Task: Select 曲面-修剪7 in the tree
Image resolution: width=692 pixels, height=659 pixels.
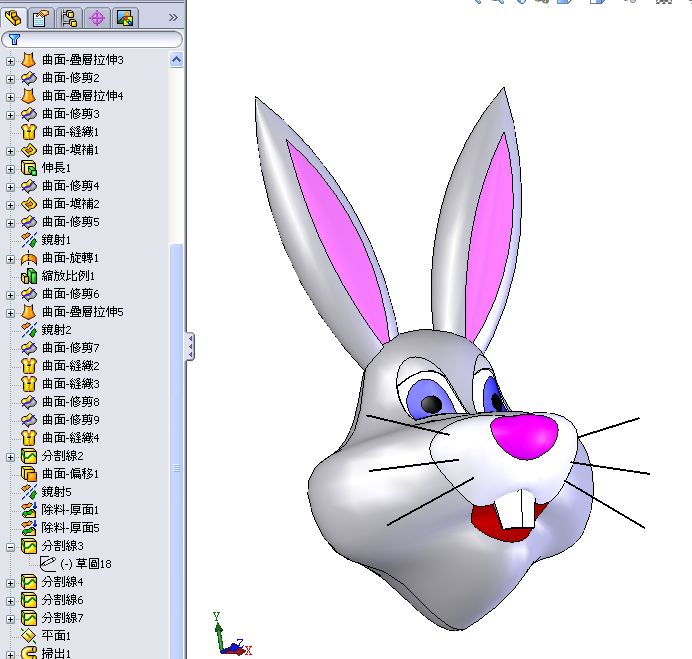Action: (71, 348)
